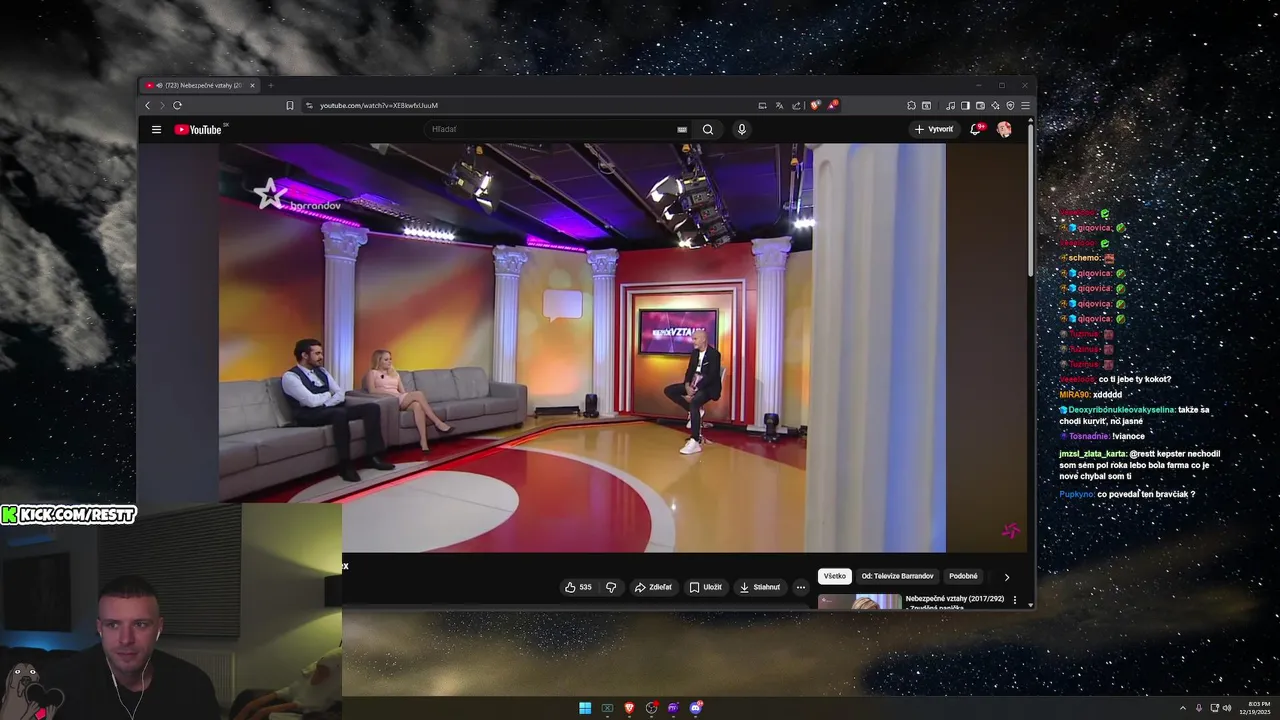Viewport: 1280px width, 720px height.
Task: Show hidden tray icons chevron
Action: click(x=1183, y=708)
